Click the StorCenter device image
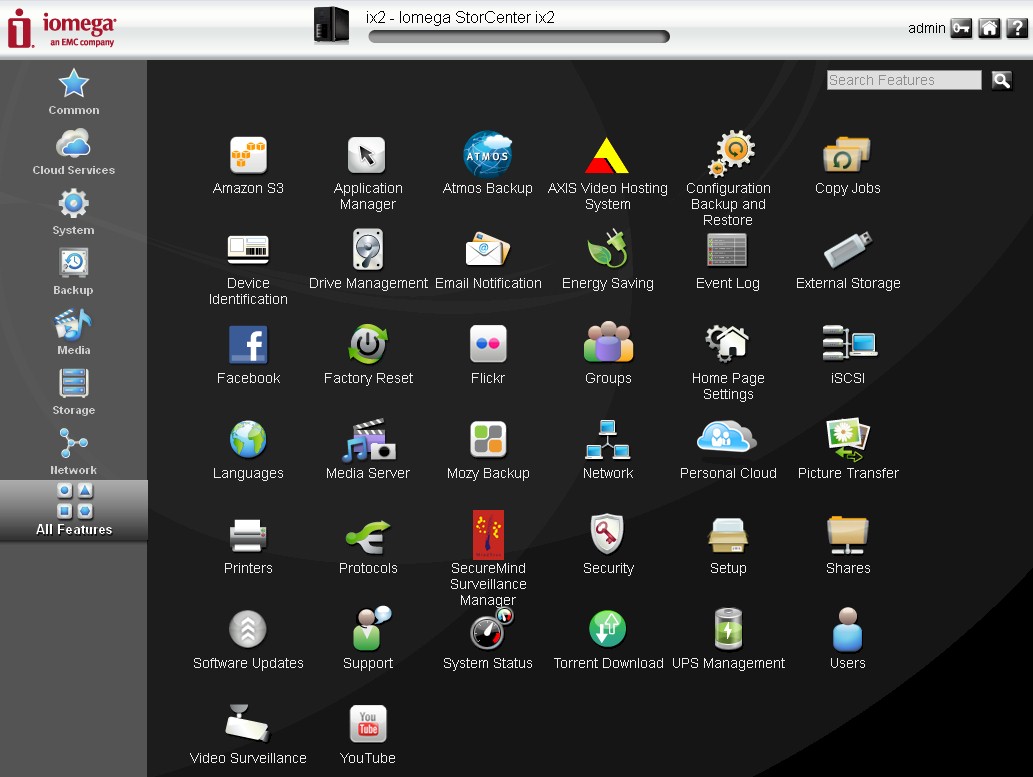Image resolution: width=1033 pixels, height=777 pixels. click(331, 25)
